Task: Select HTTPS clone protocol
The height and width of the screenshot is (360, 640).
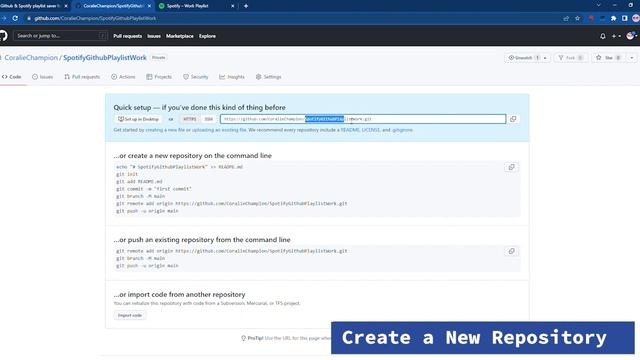Action: pyautogui.click(x=189, y=119)
